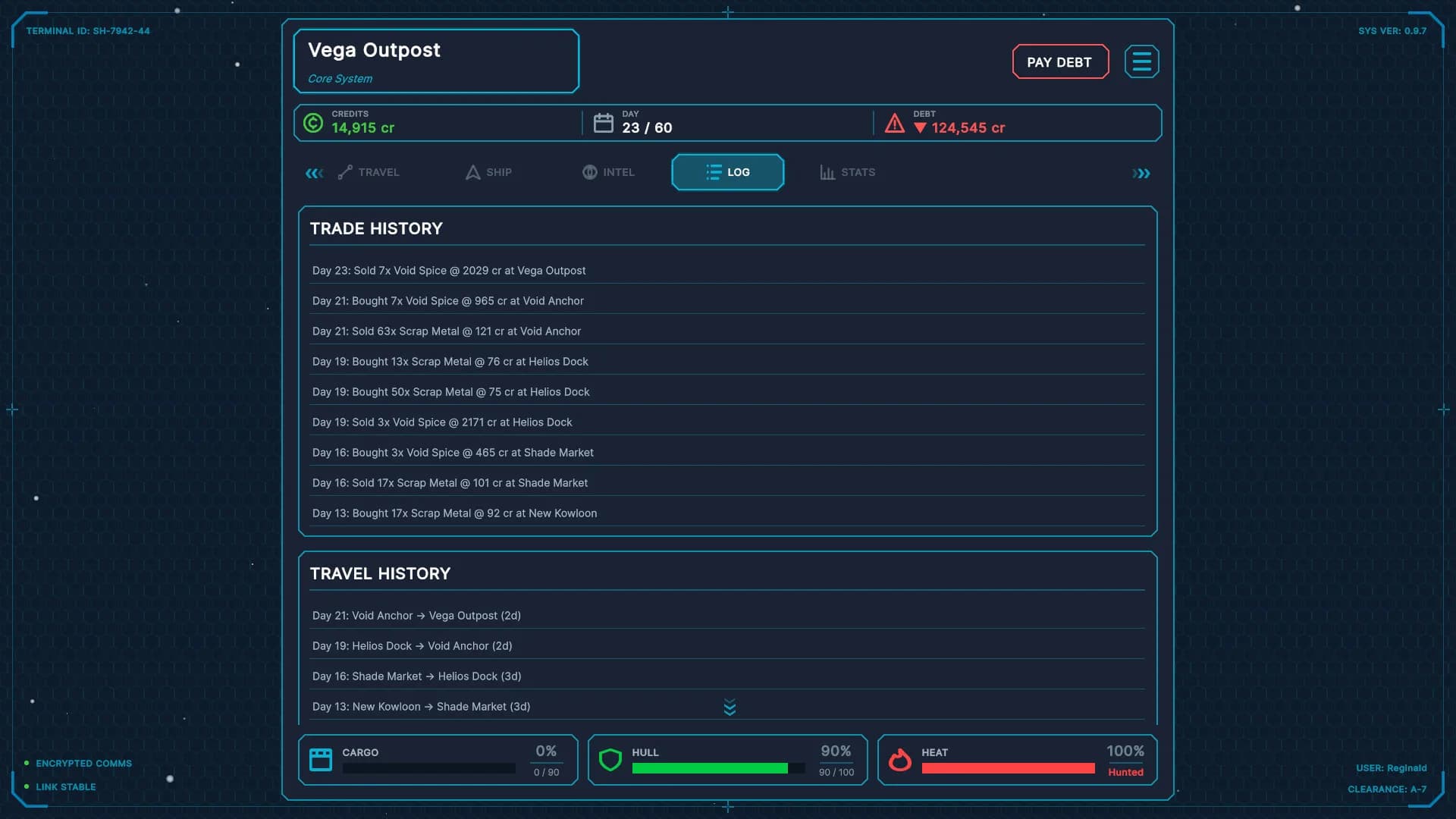Click the red heat level bar
1456x819 pixels.
point(1009,768)
